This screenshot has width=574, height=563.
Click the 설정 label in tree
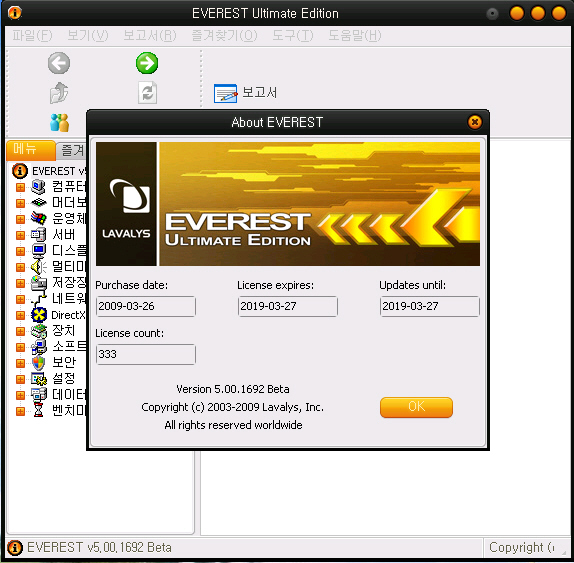pyautogui.click(x=64, y=379)
